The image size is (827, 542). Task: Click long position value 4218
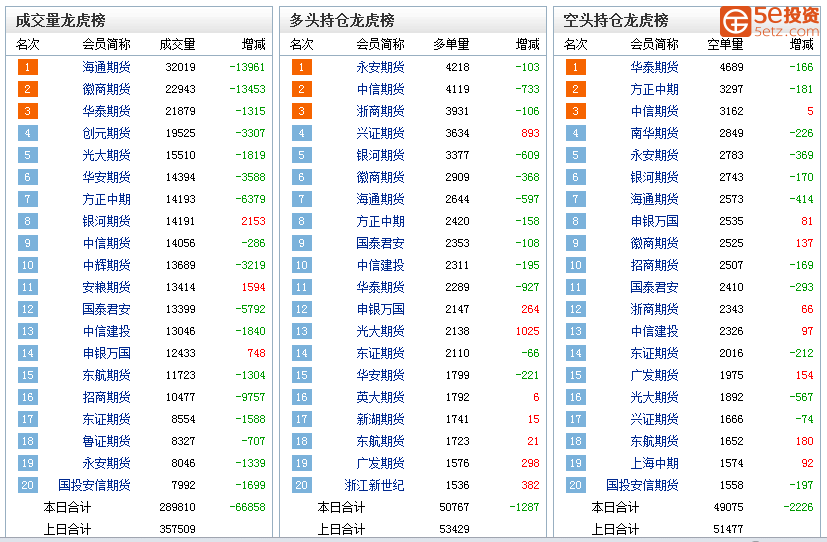click(x=457, y=67)
